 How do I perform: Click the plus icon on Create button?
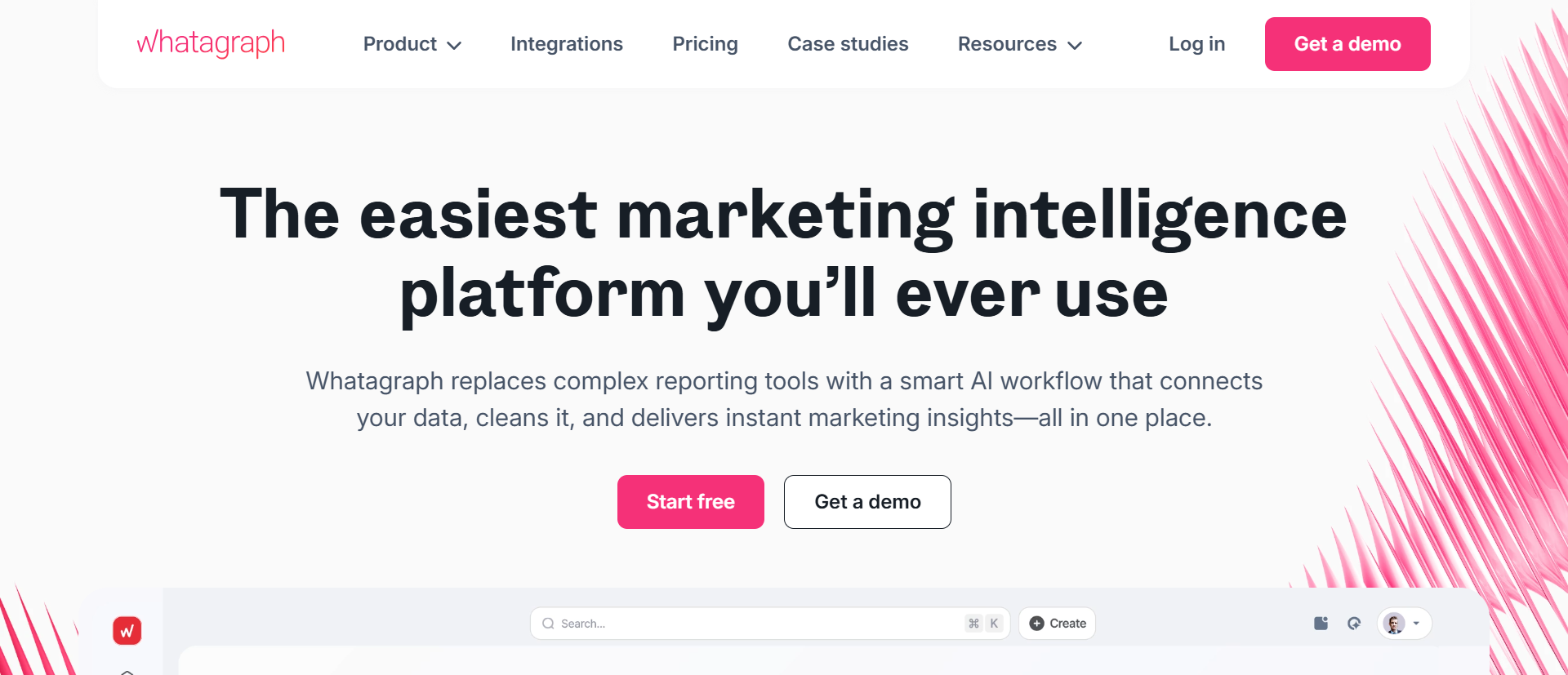tap(1037, 624)
